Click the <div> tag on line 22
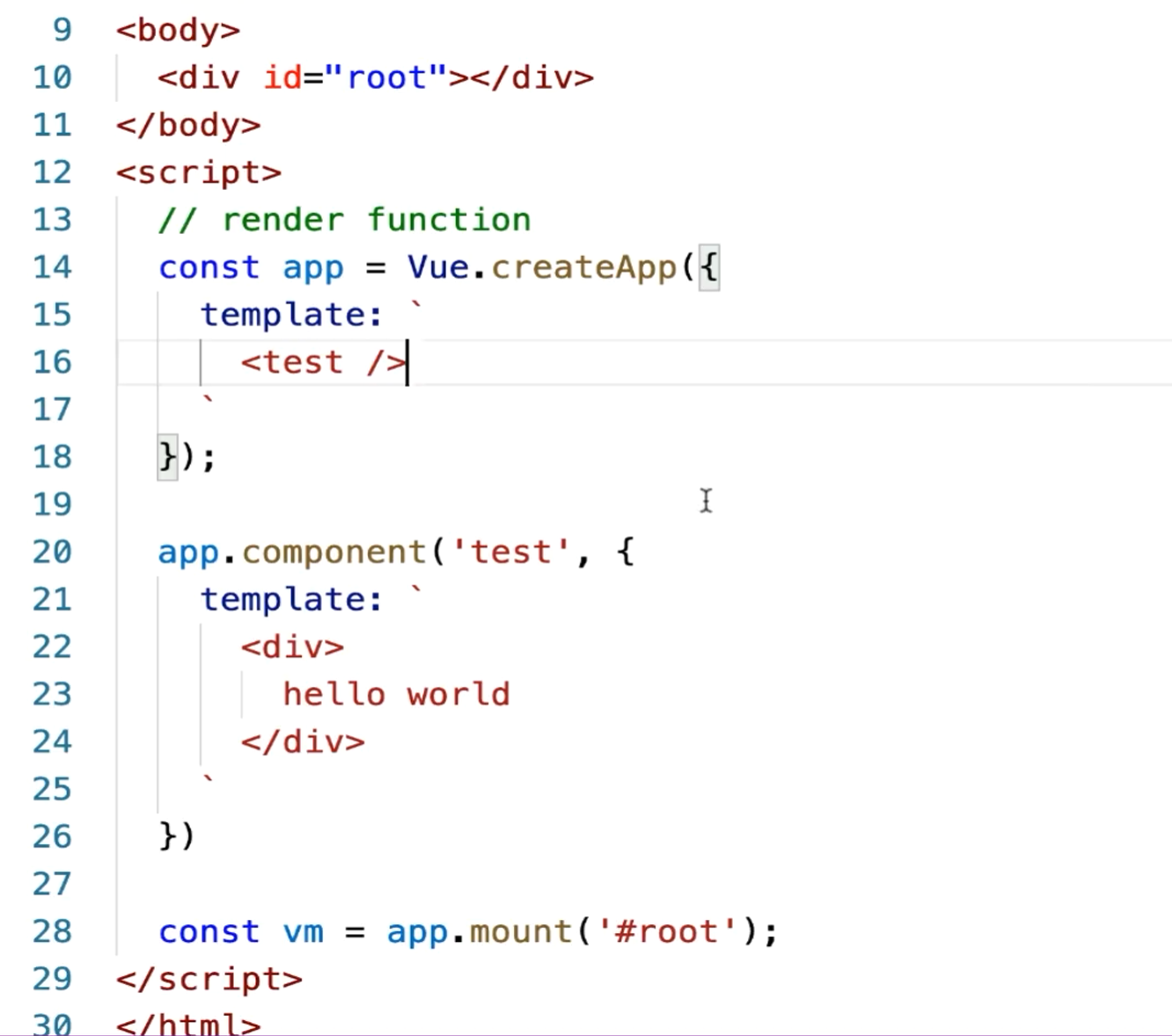 point(292,647)
